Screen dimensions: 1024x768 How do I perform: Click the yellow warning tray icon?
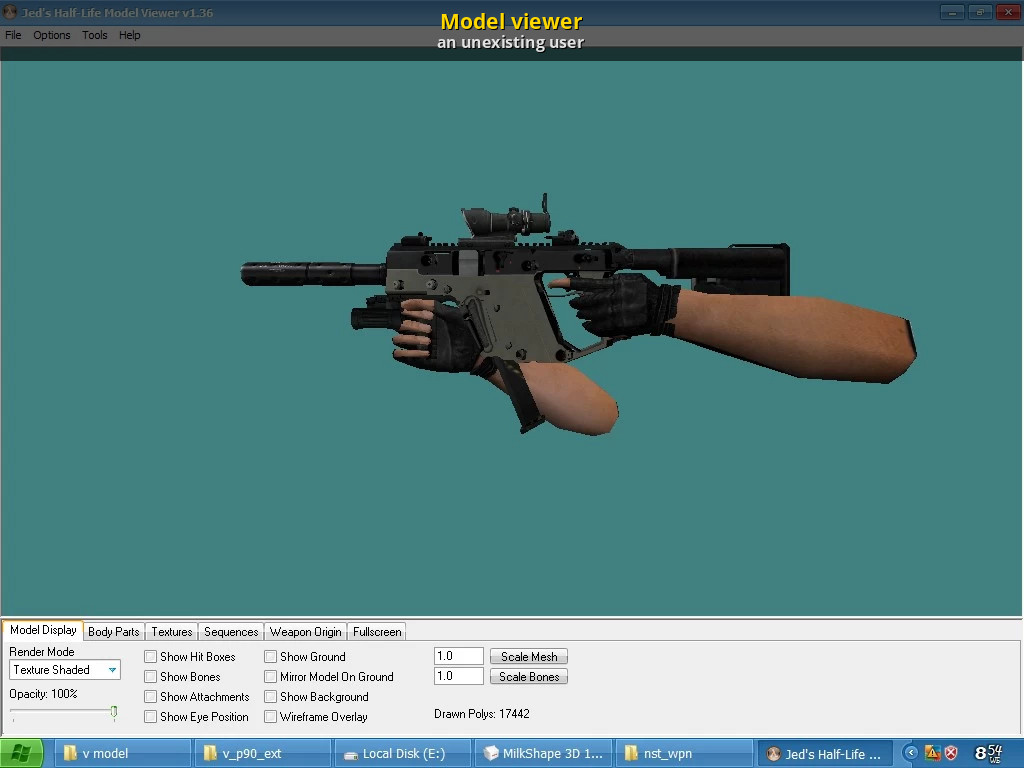click(932, 753)
